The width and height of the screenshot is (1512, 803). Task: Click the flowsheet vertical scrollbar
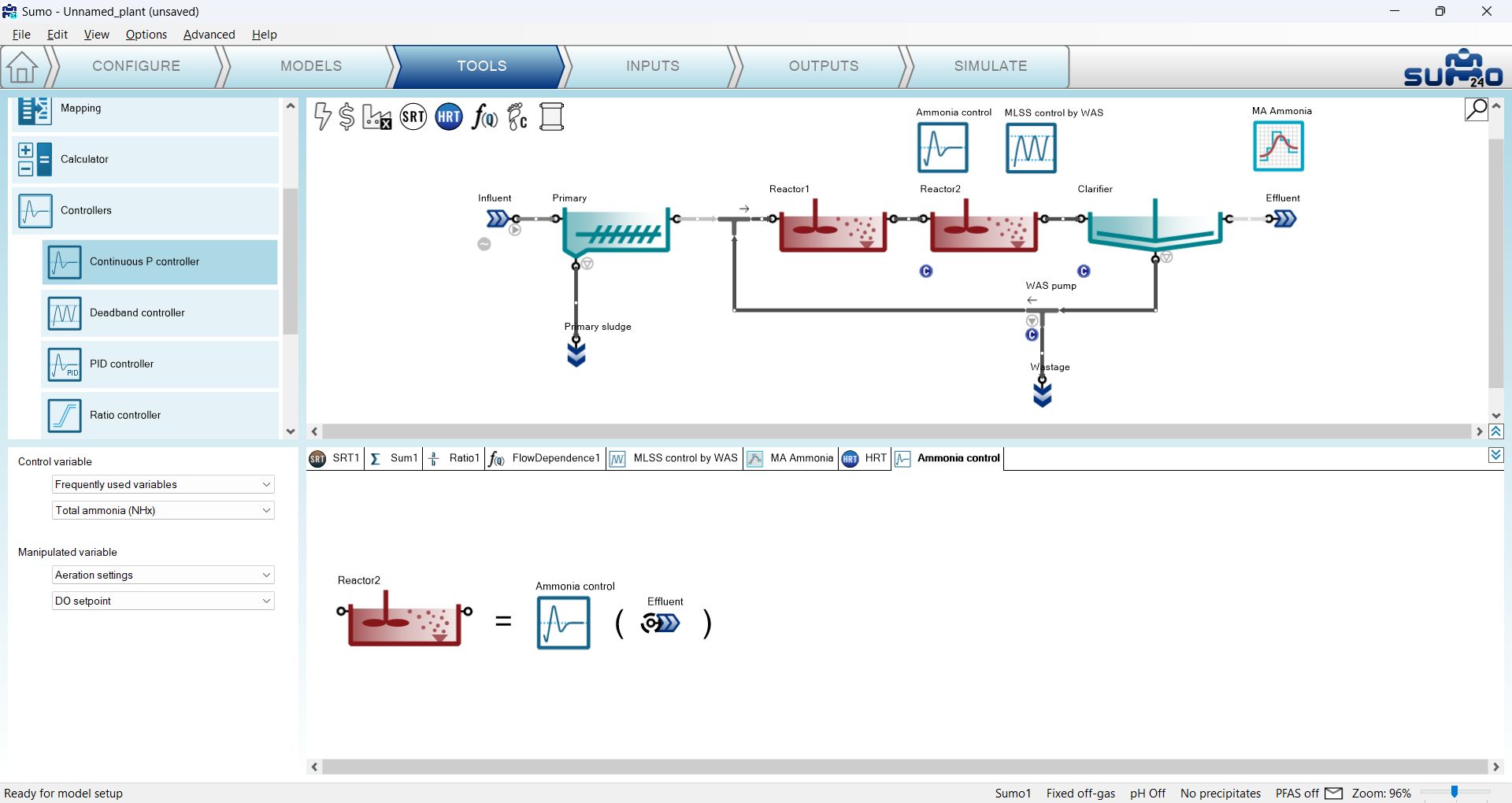tap(1496, 264)
